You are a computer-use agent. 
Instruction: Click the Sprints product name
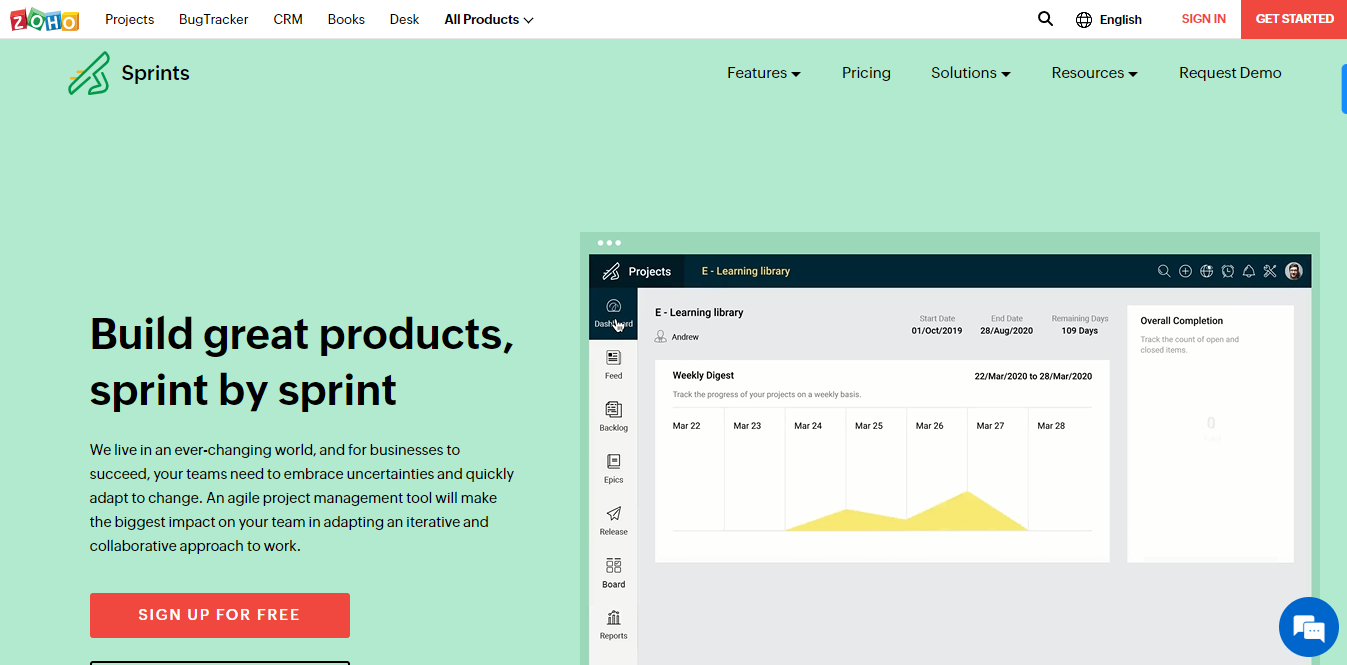[155, 73]
